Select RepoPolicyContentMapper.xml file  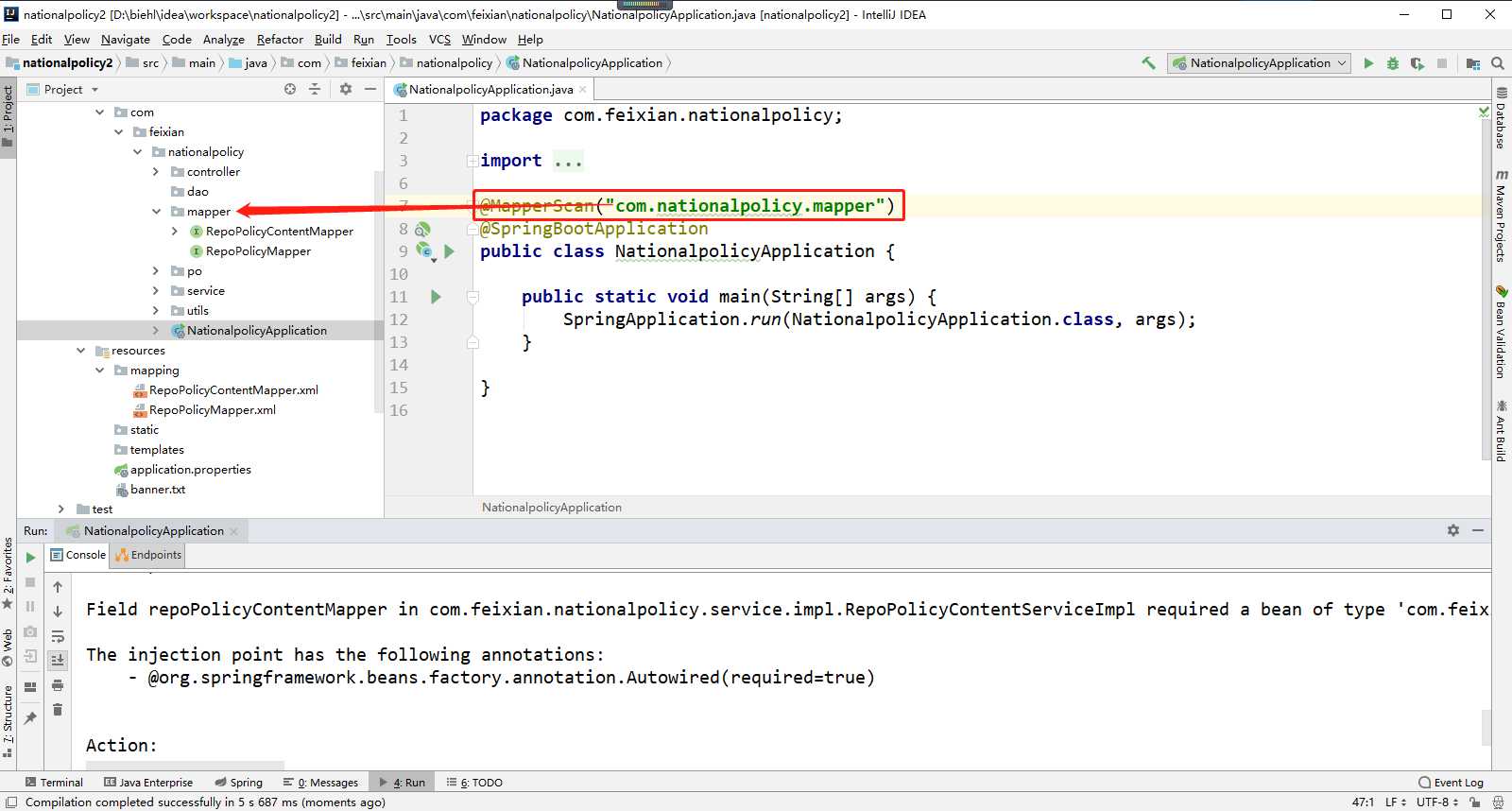[x=233, y=390]
